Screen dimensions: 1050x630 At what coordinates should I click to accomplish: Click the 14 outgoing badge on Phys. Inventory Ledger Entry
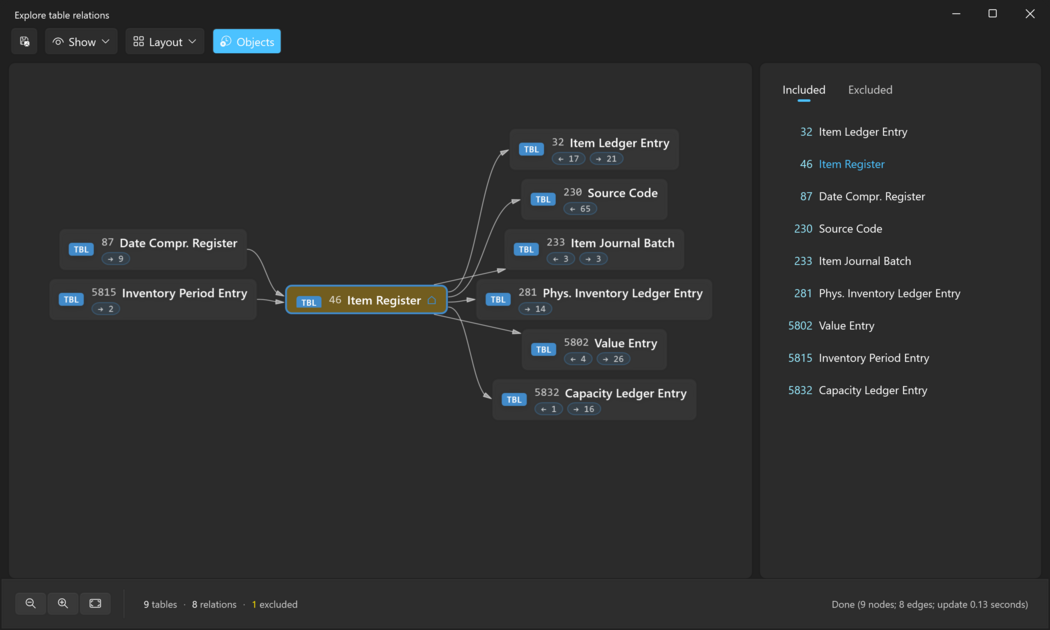pos(535,309)
